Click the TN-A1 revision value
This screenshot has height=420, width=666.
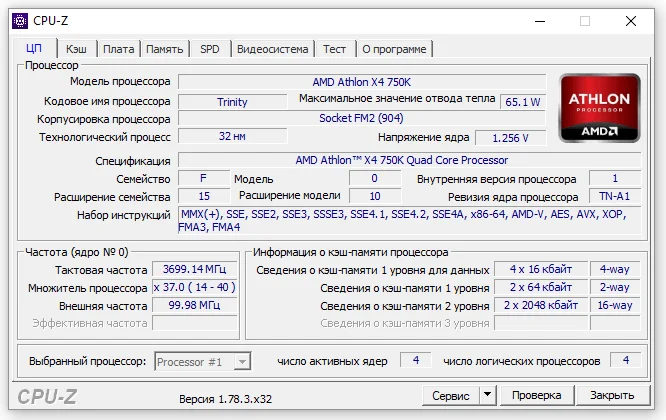tap(615, 196)
